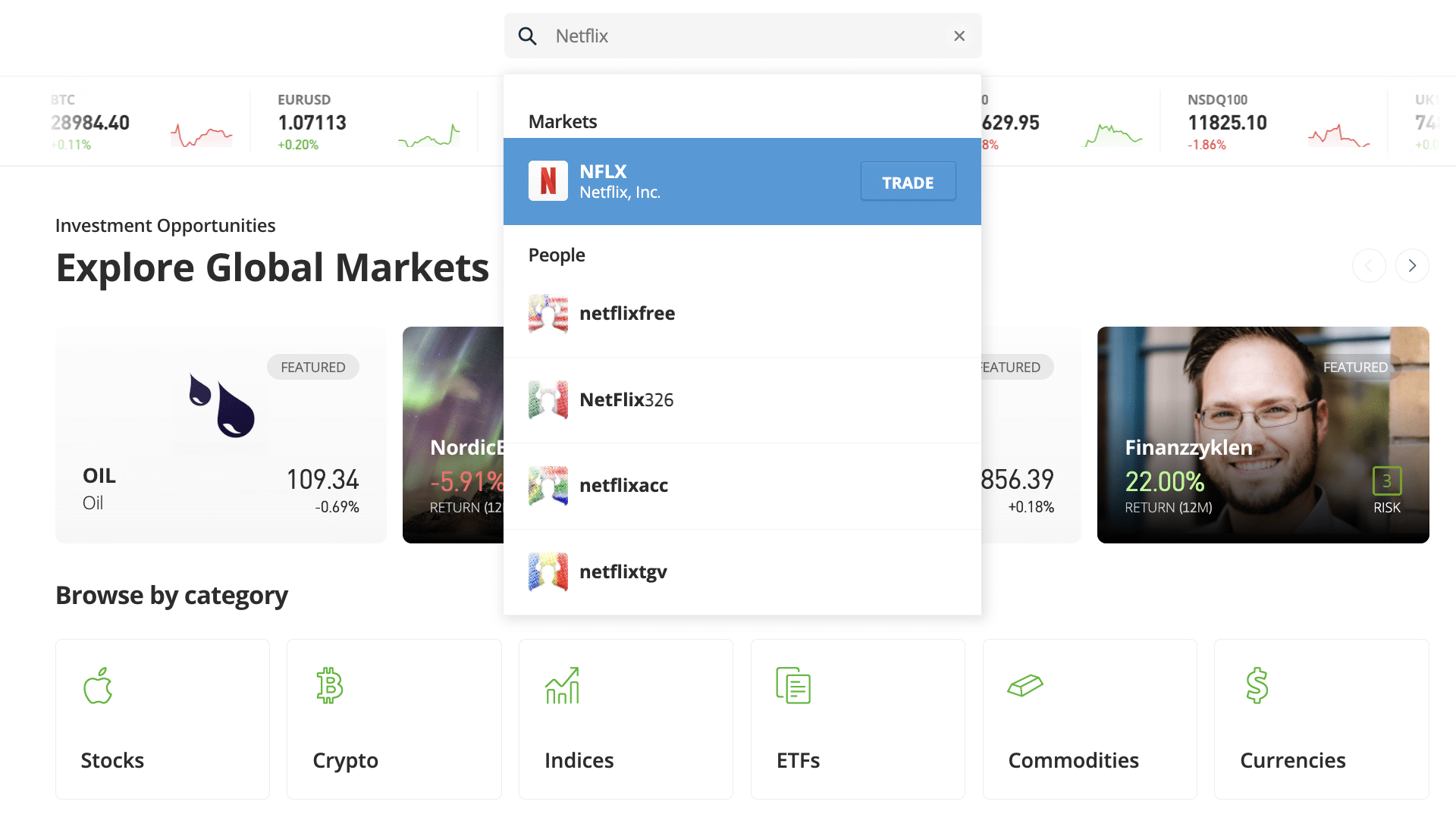Go to next featured markets slide

[1411, 266]
